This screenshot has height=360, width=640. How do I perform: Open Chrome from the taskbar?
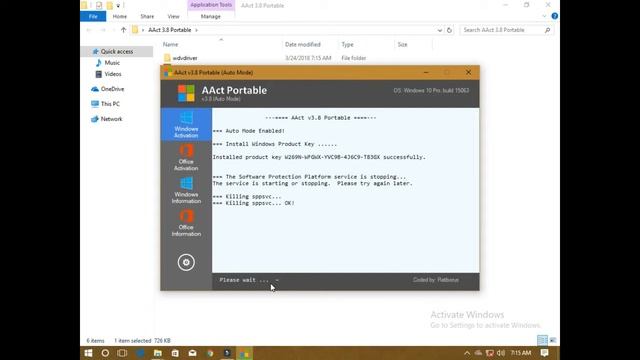[x=210, y=353]
